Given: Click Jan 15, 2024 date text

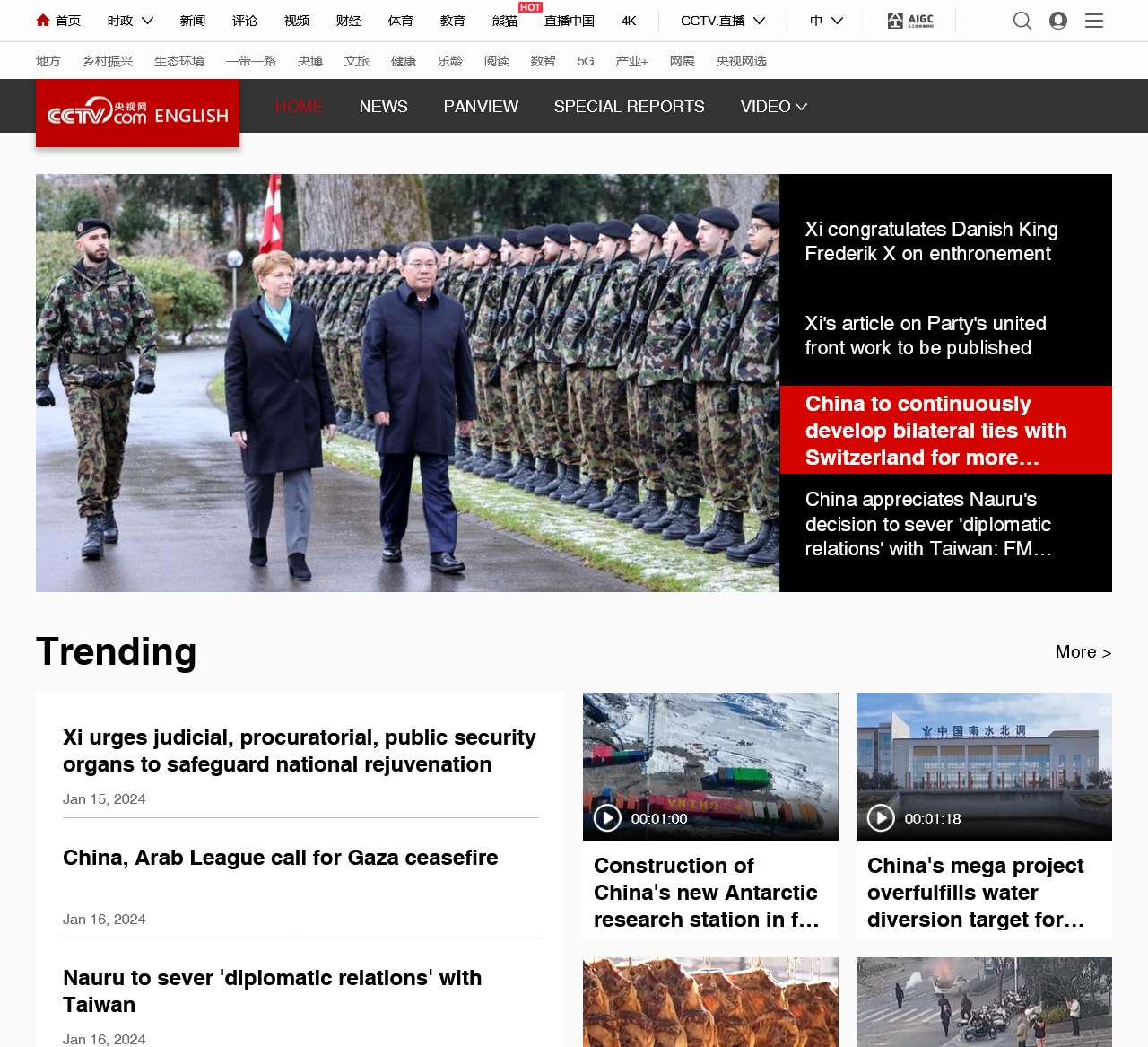Looking at the screenshot, I should pyautogui.click(x=104, y=799).
